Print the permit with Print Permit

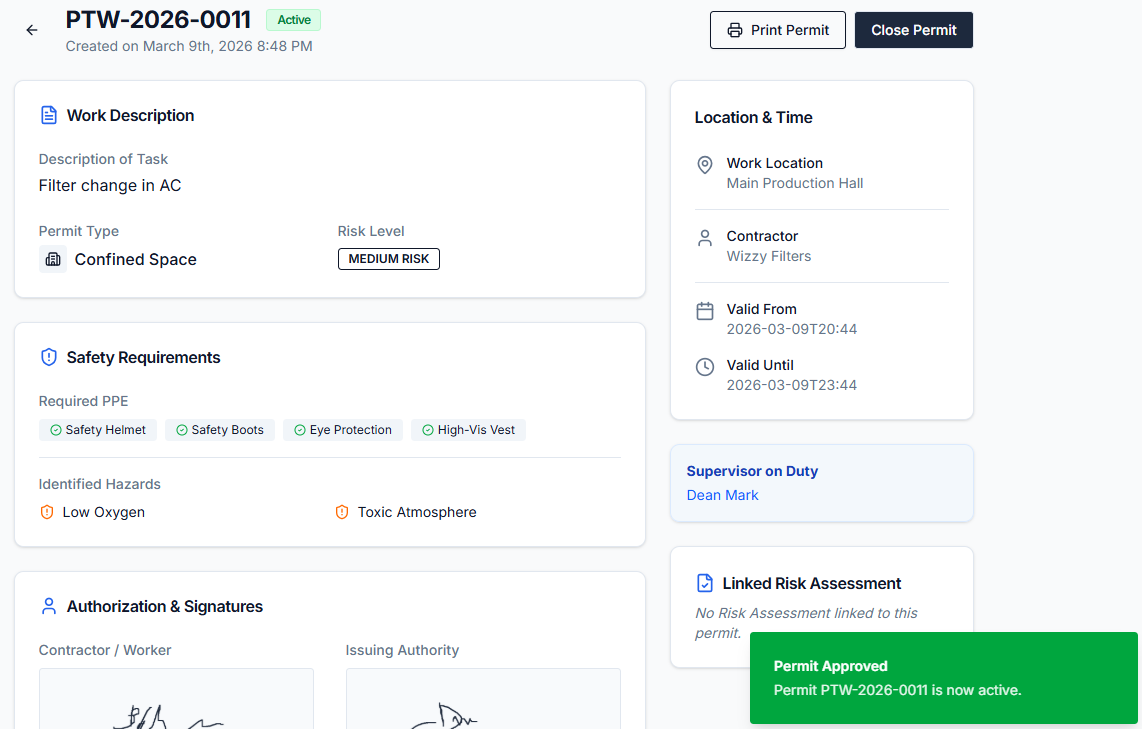[x=778, y=30]
